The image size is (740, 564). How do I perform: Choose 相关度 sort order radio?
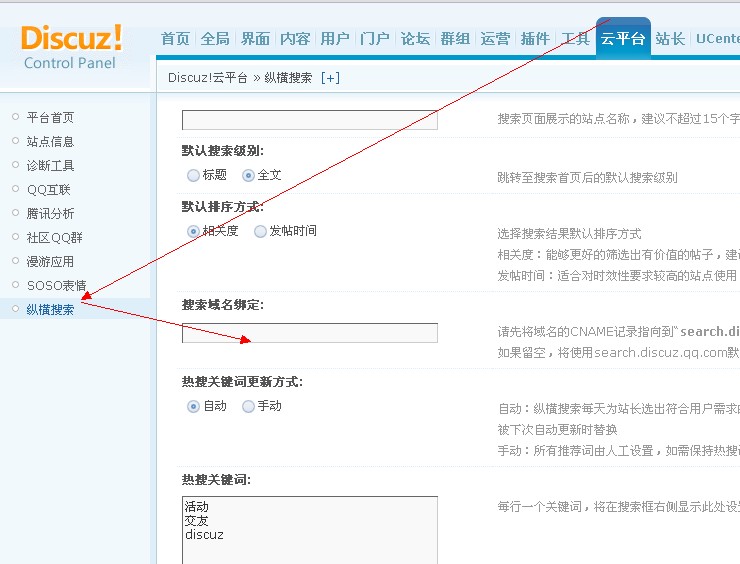coord(193,231)
